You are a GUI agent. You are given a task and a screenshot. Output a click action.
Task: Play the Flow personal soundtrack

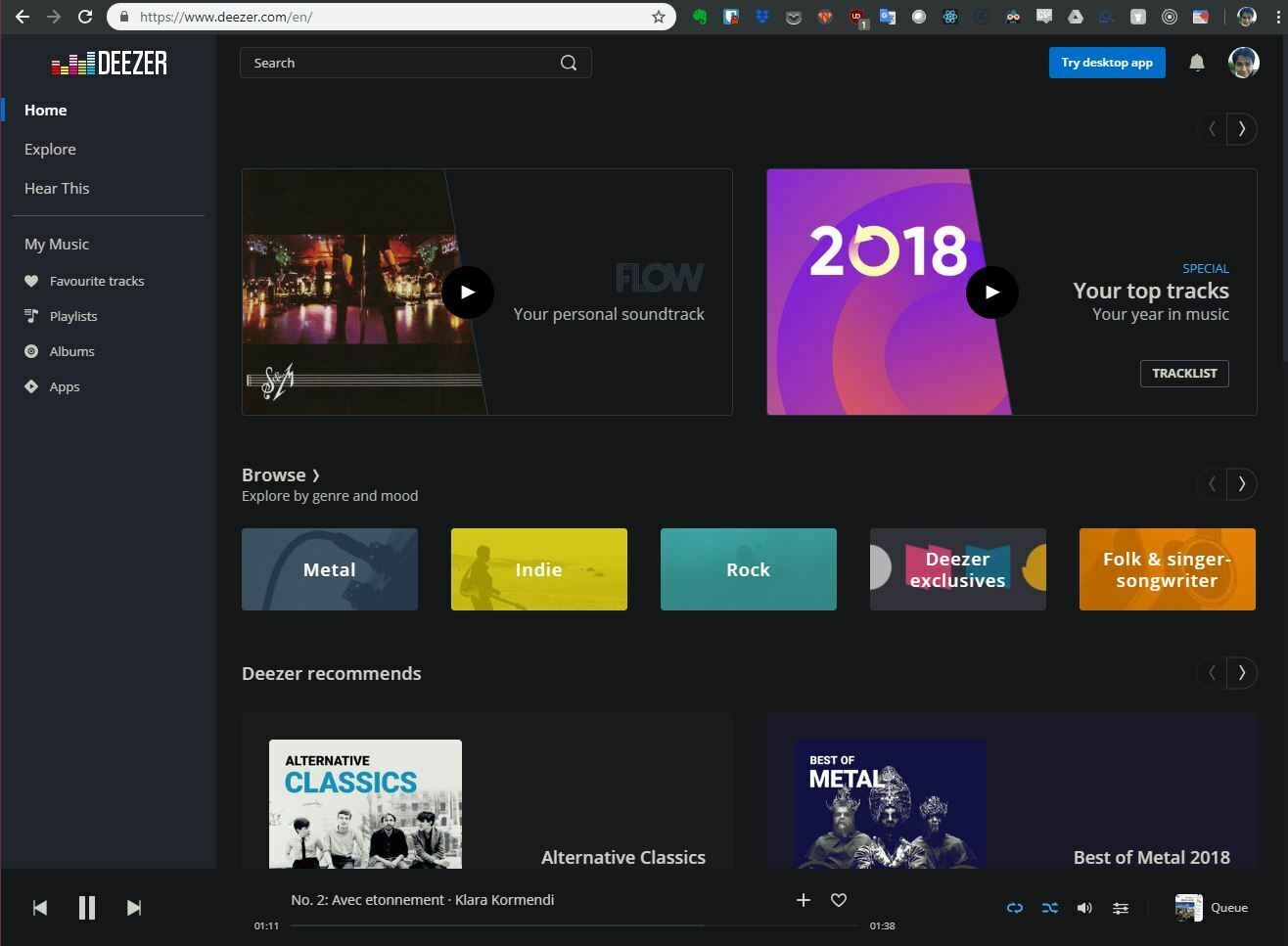tap(468, 292)
